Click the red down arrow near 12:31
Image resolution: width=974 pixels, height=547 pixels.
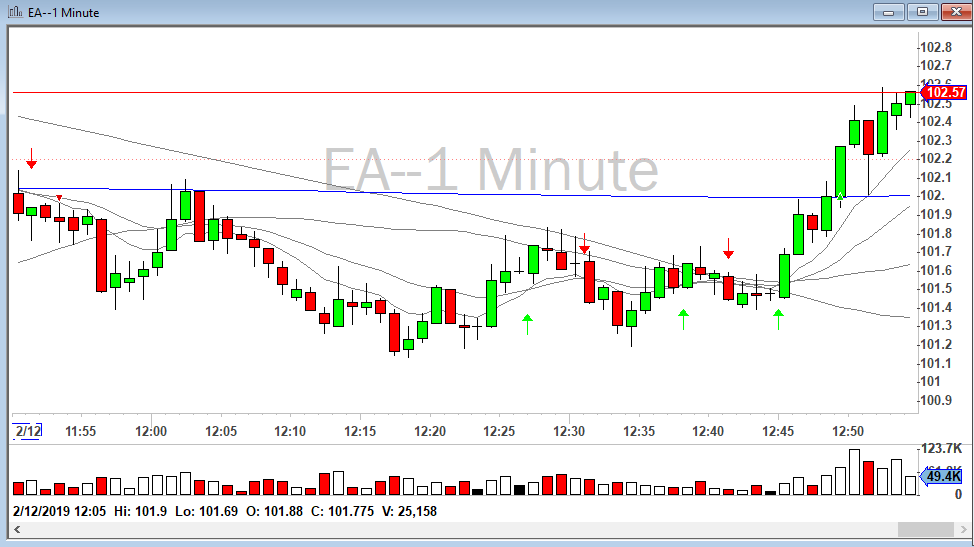point(585,243)
